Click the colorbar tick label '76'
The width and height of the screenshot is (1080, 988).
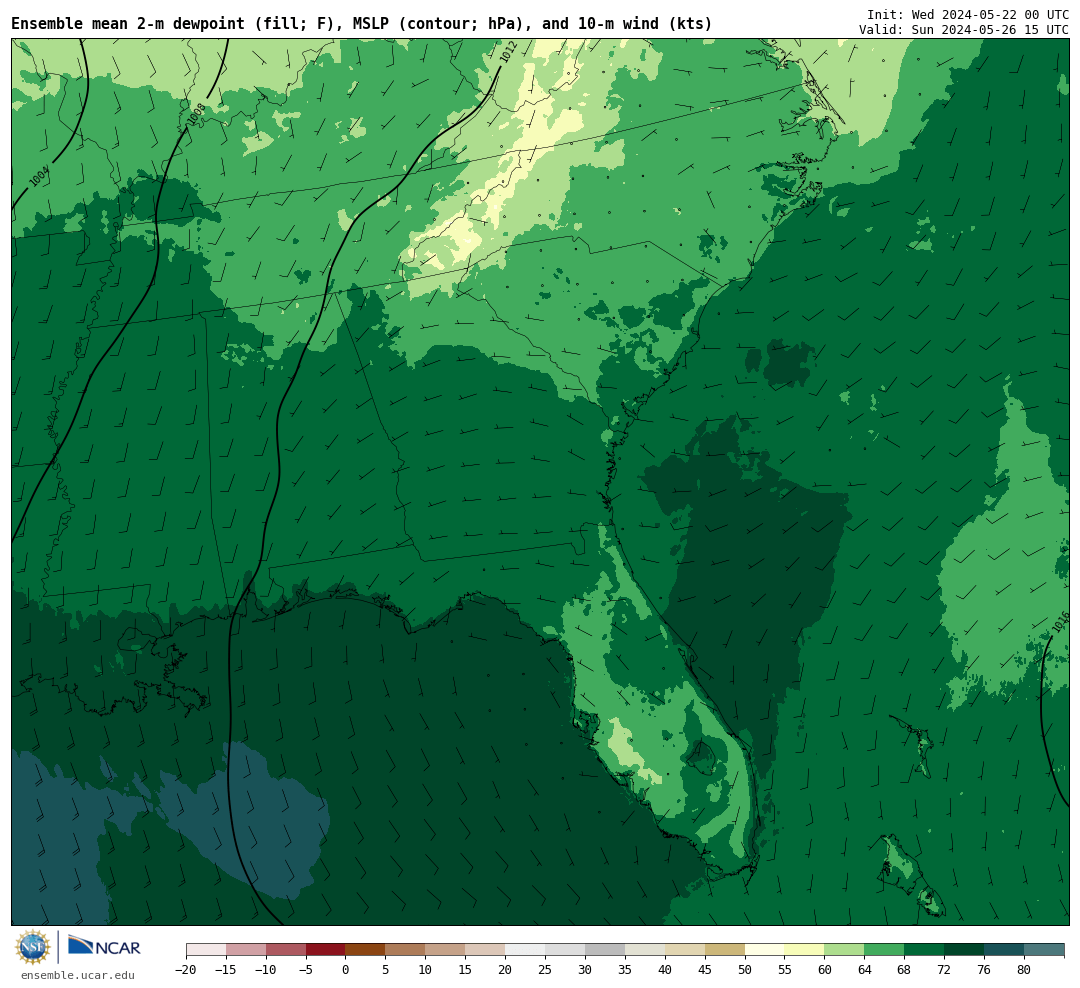click(985, 969)
